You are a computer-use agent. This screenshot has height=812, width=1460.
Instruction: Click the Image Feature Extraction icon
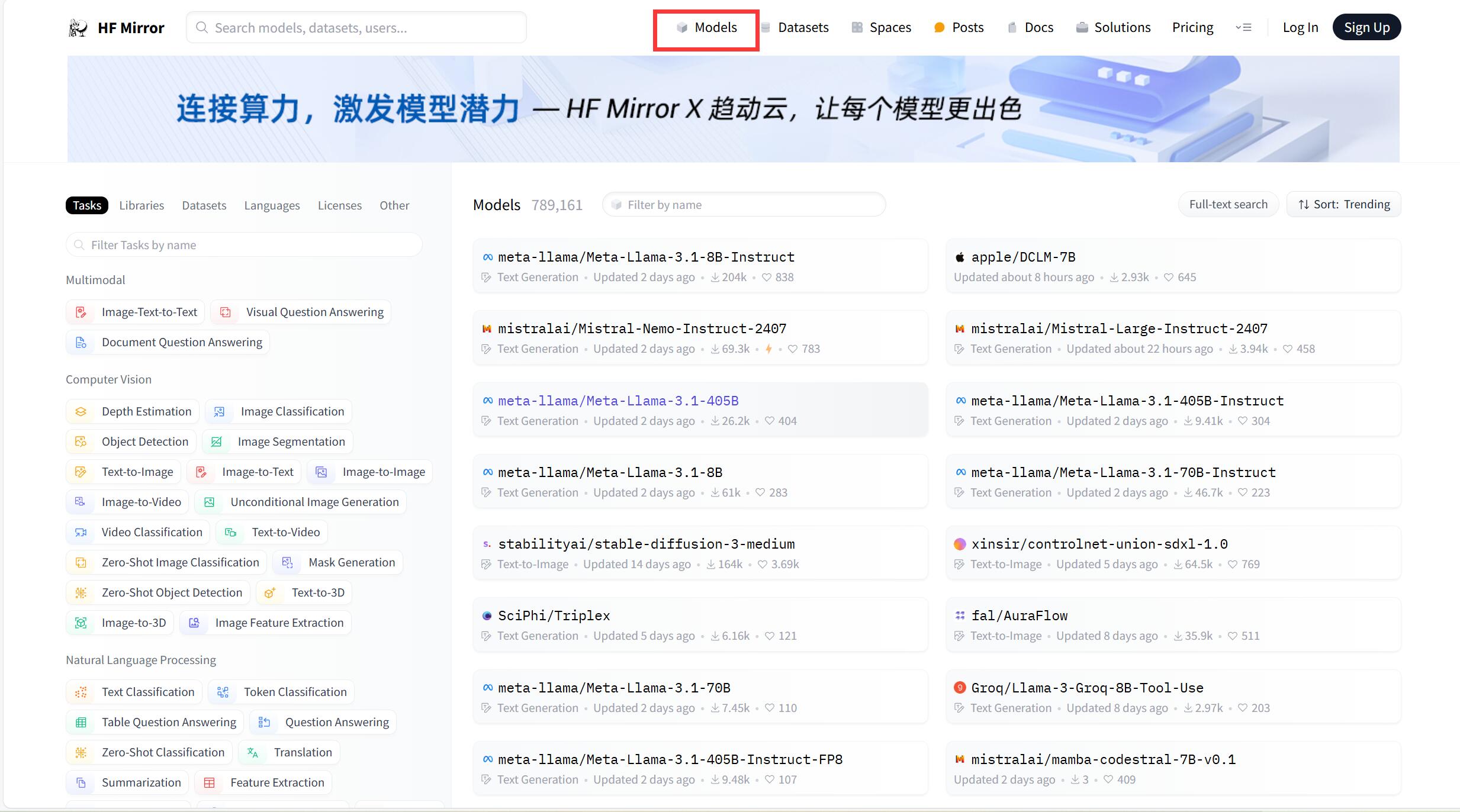[194, 623]
